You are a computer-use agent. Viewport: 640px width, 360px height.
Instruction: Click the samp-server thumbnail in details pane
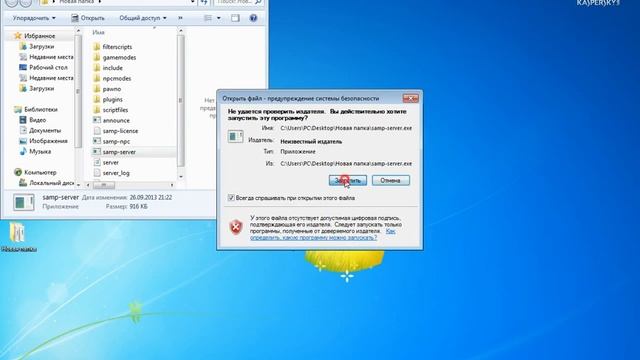point(23,202)
